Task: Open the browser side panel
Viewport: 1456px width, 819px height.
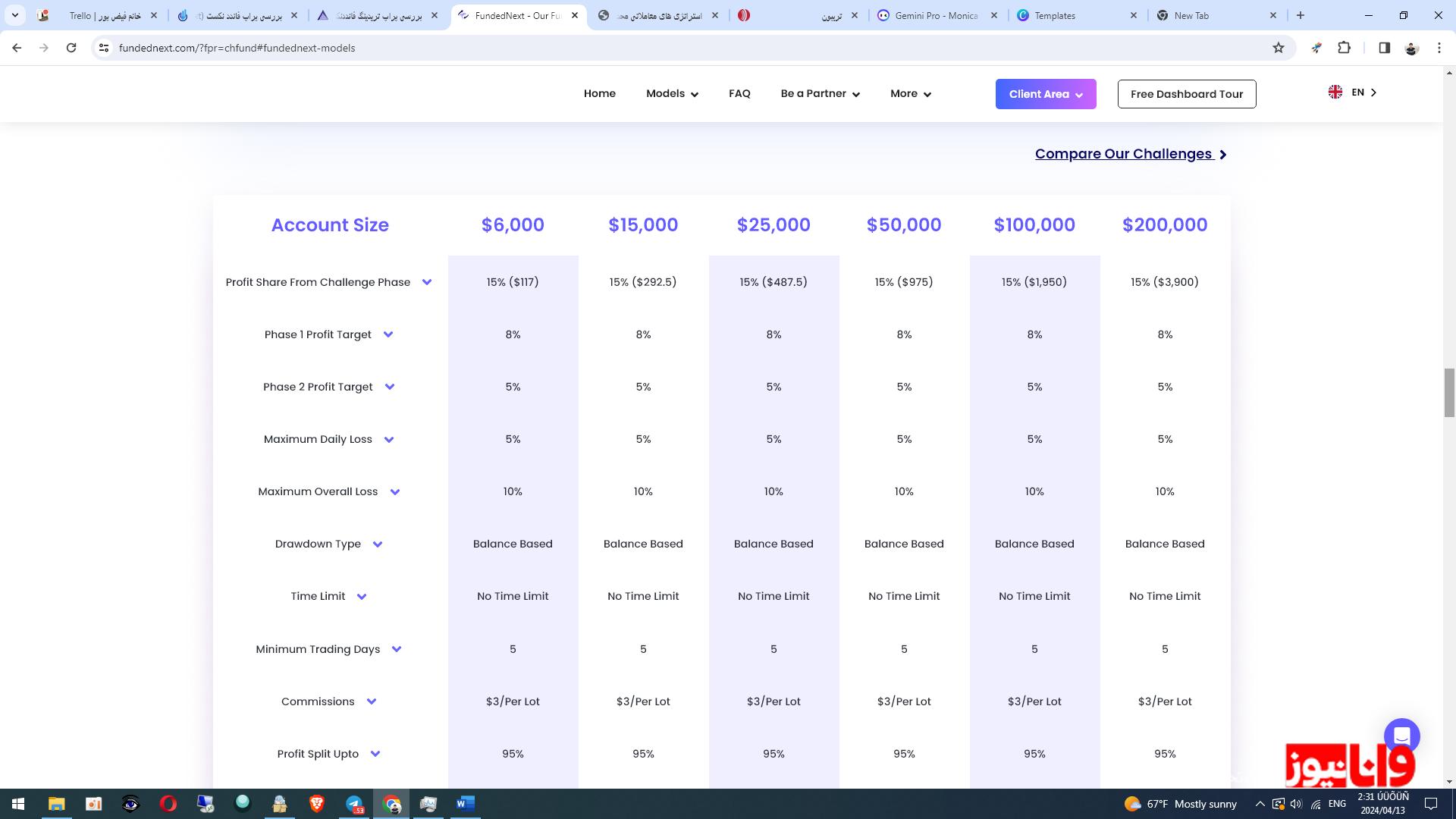Action: [x=1384, y=48]
